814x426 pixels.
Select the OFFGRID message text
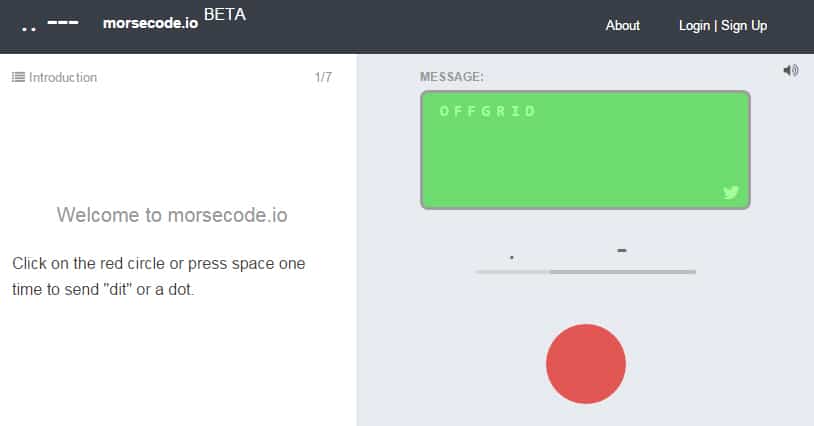tap(488, 111)
